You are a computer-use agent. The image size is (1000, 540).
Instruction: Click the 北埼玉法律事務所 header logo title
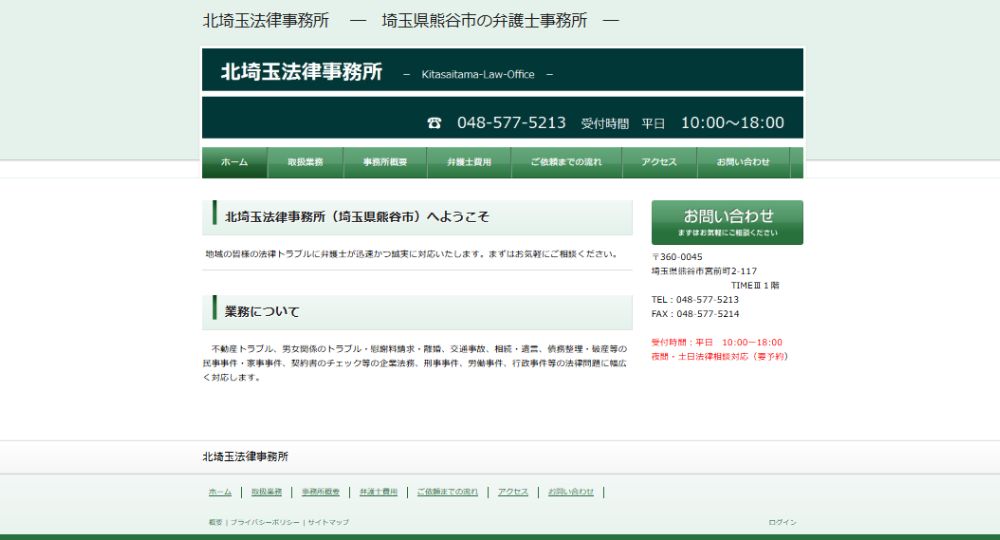click(x=301, y=72)
